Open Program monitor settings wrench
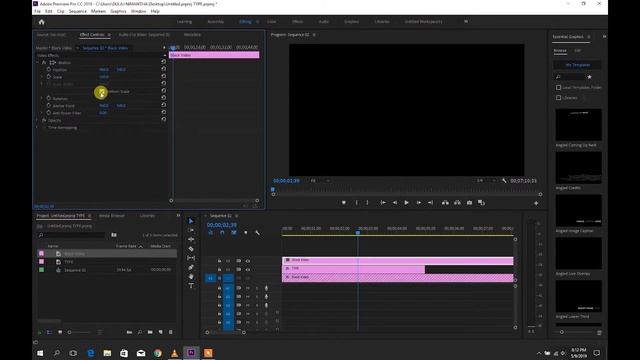 tap(504, 180)
